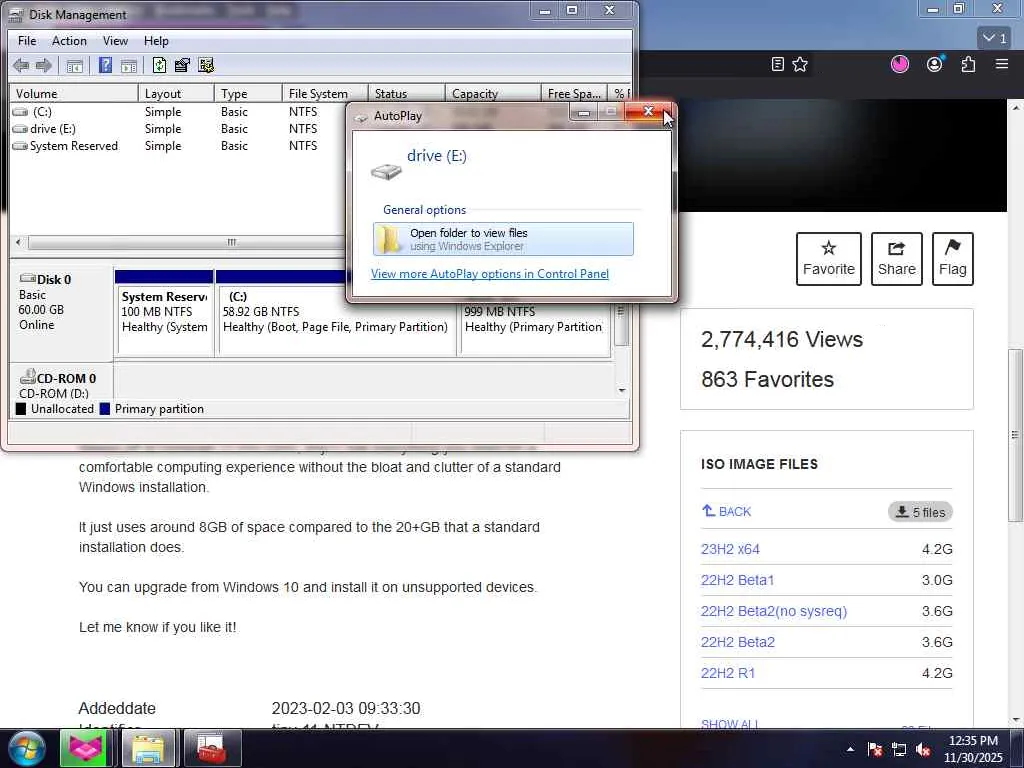Show hidden tray icons arrow
Image resolution: width=1024 pixels, height=768 pixels.
click(850, 749)
